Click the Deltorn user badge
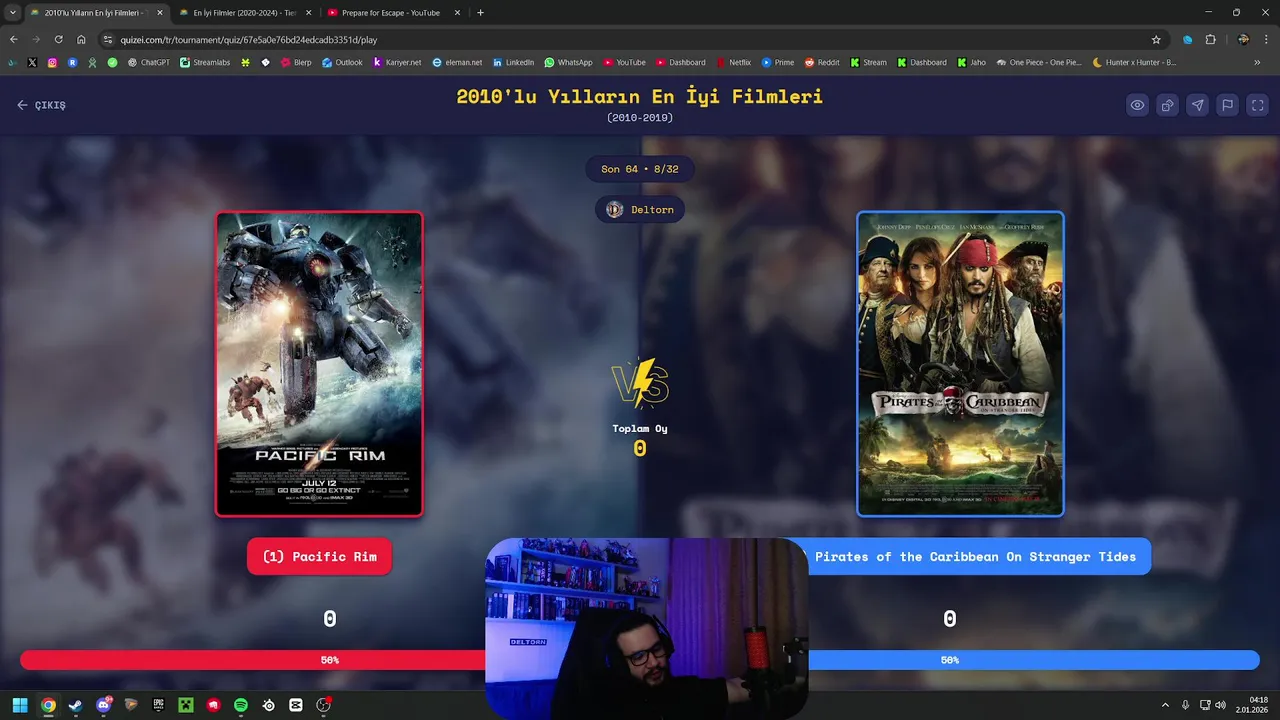The height and width of the screenshot is (720, 1280). coord(640,210)
